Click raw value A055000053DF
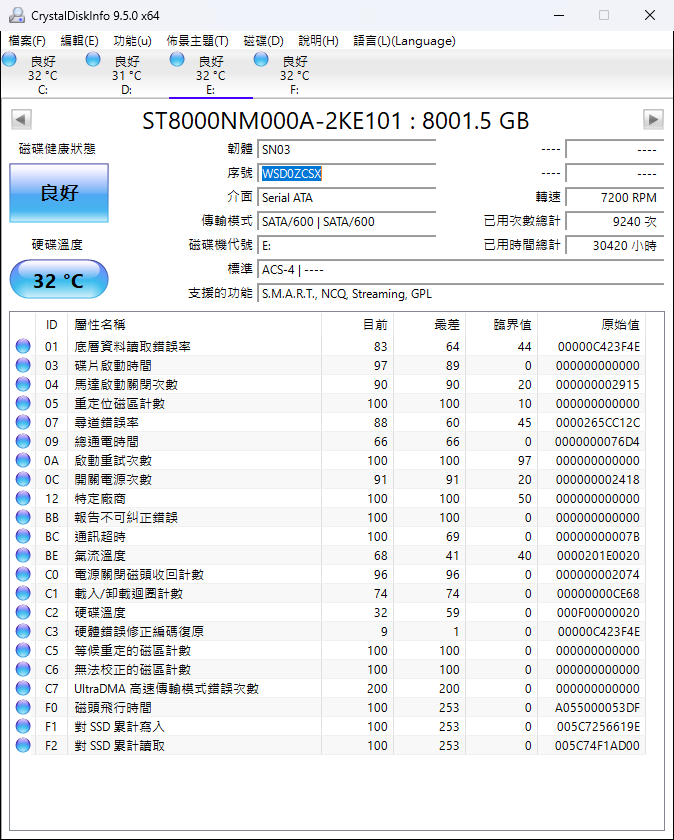The image size is (674, 840). 597,708
